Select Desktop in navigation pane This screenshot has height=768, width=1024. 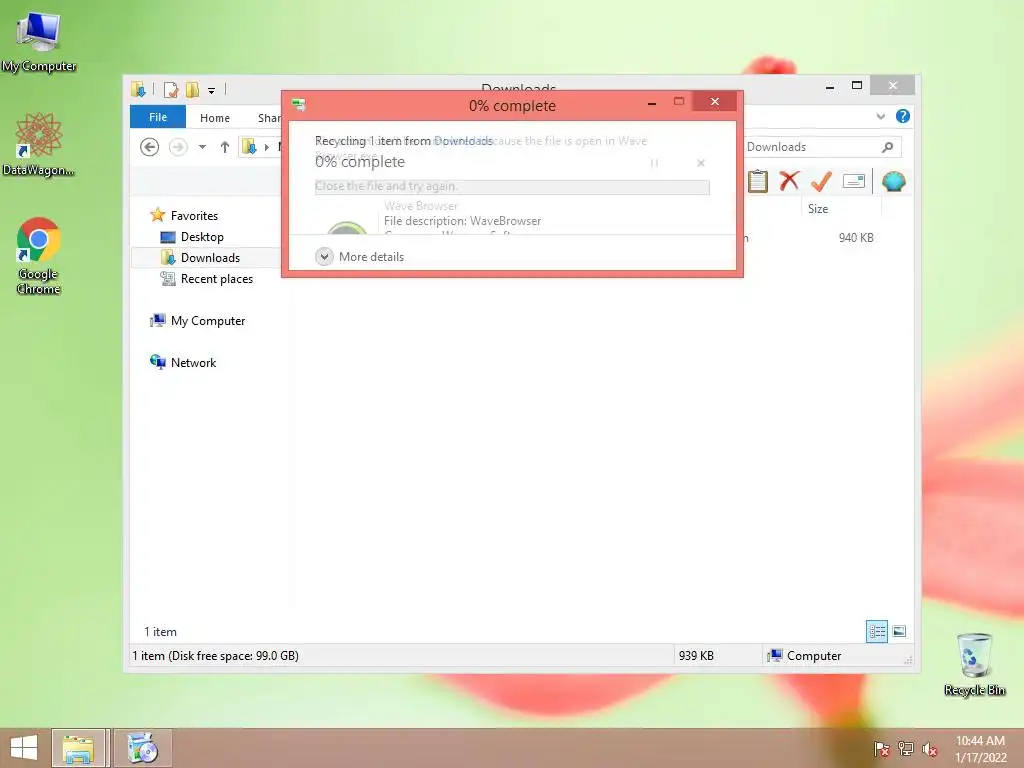(202, 236)
